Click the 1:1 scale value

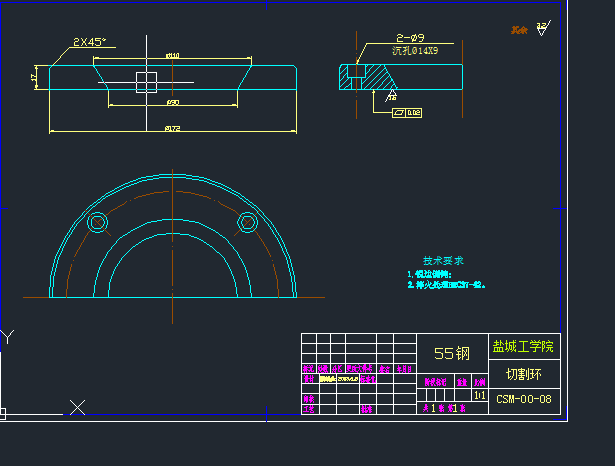479,395
